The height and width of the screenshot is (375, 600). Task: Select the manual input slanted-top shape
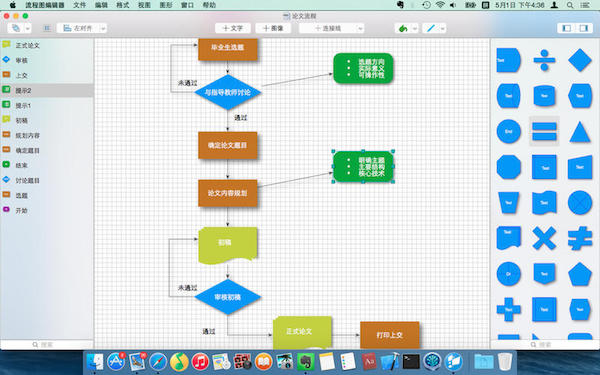tap(580, 167)
